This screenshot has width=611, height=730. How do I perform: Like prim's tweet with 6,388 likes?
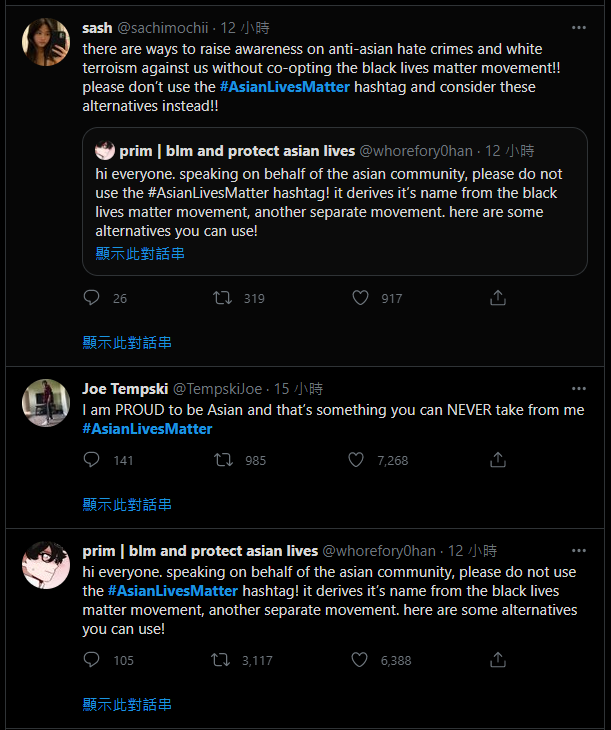361,660
